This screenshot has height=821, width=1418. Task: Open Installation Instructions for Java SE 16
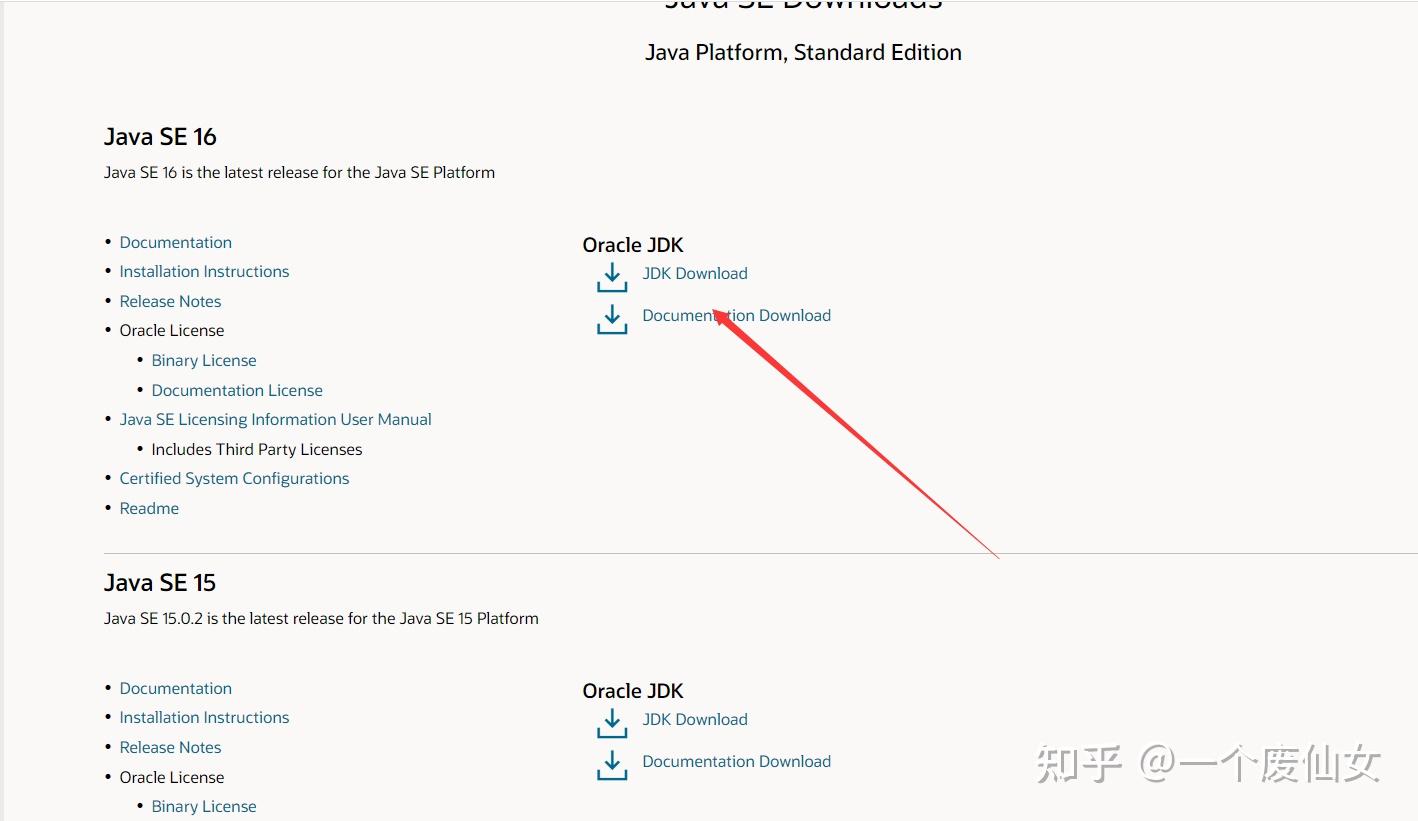[x=204, y=271]
